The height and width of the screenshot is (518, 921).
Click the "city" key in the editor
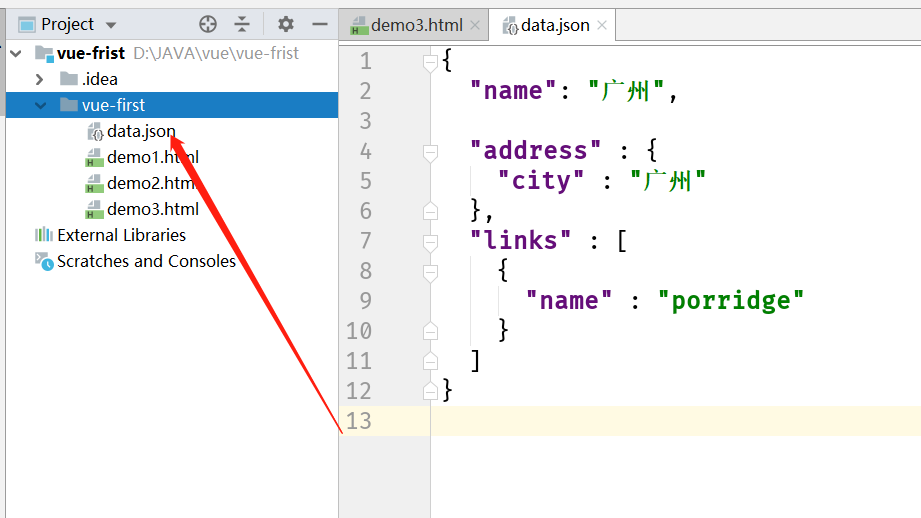coord(541,181)
